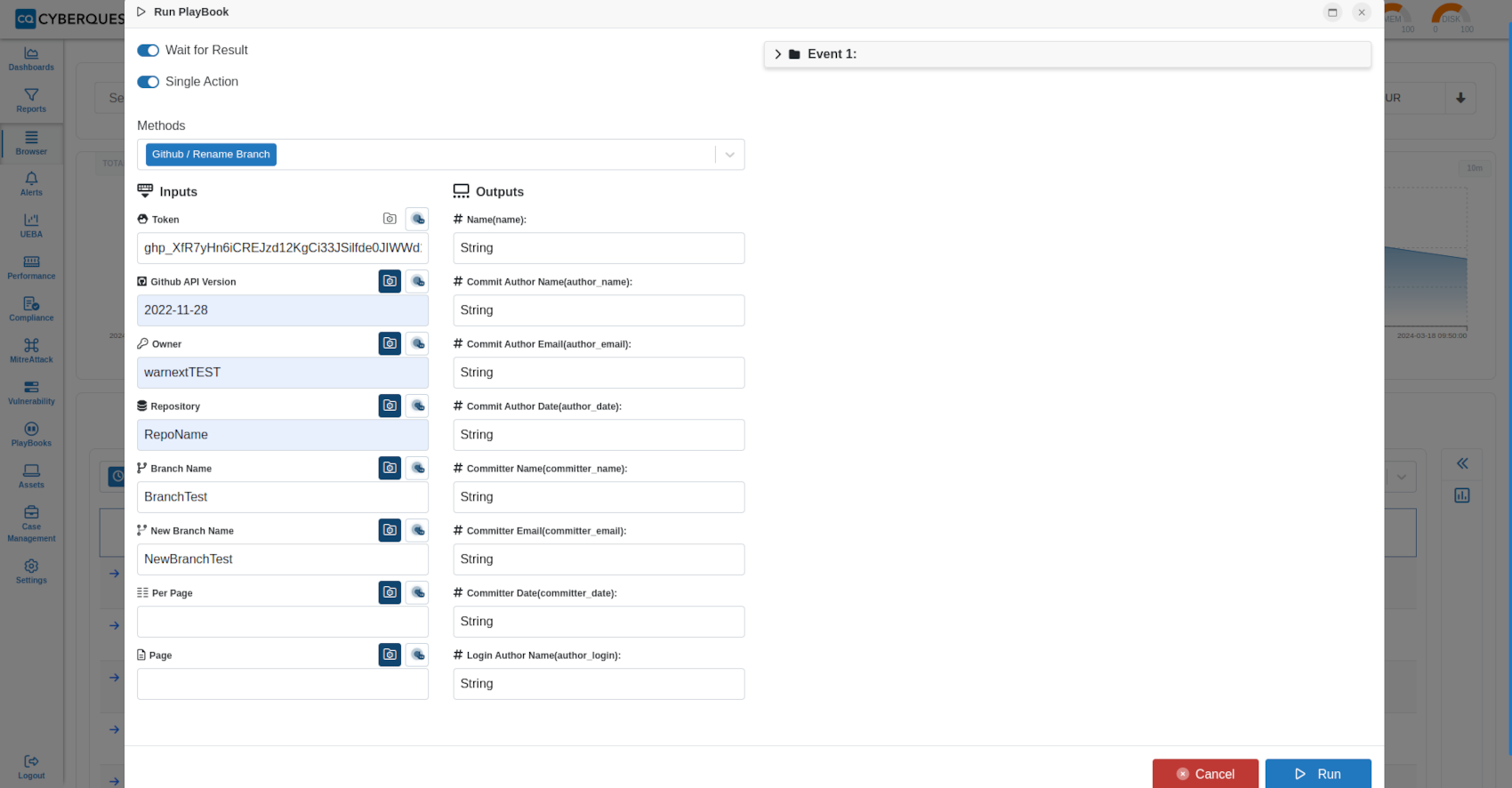The width and height of the screenshot is (1512, 788).
Task: Focus the Token input field
Action: click(283, 248)
